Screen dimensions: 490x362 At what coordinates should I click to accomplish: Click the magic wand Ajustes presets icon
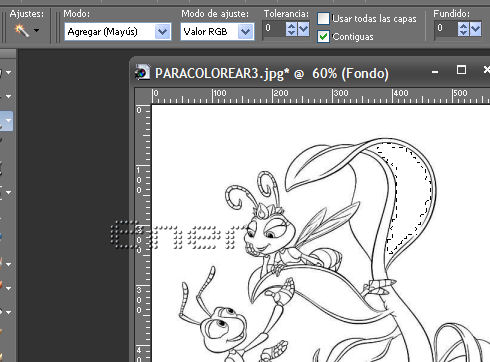21,31
